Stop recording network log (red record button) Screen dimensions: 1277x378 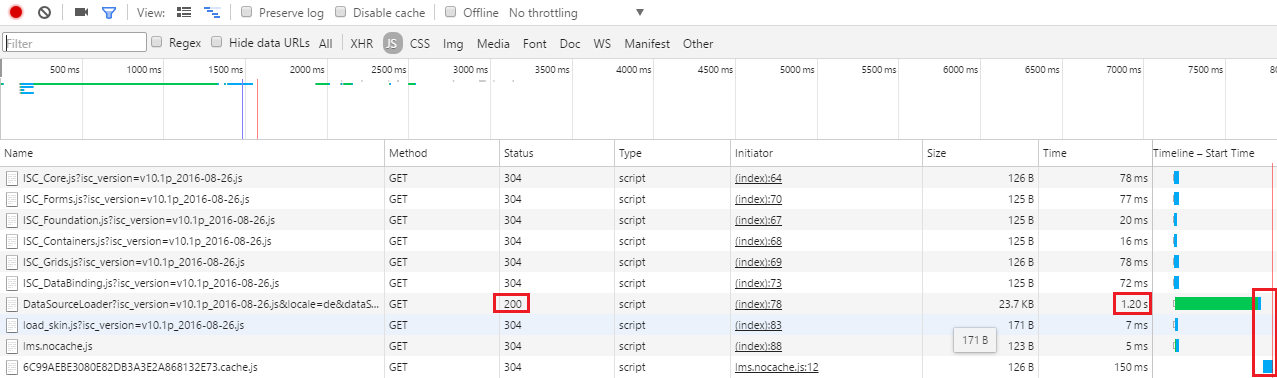(16, 13)
